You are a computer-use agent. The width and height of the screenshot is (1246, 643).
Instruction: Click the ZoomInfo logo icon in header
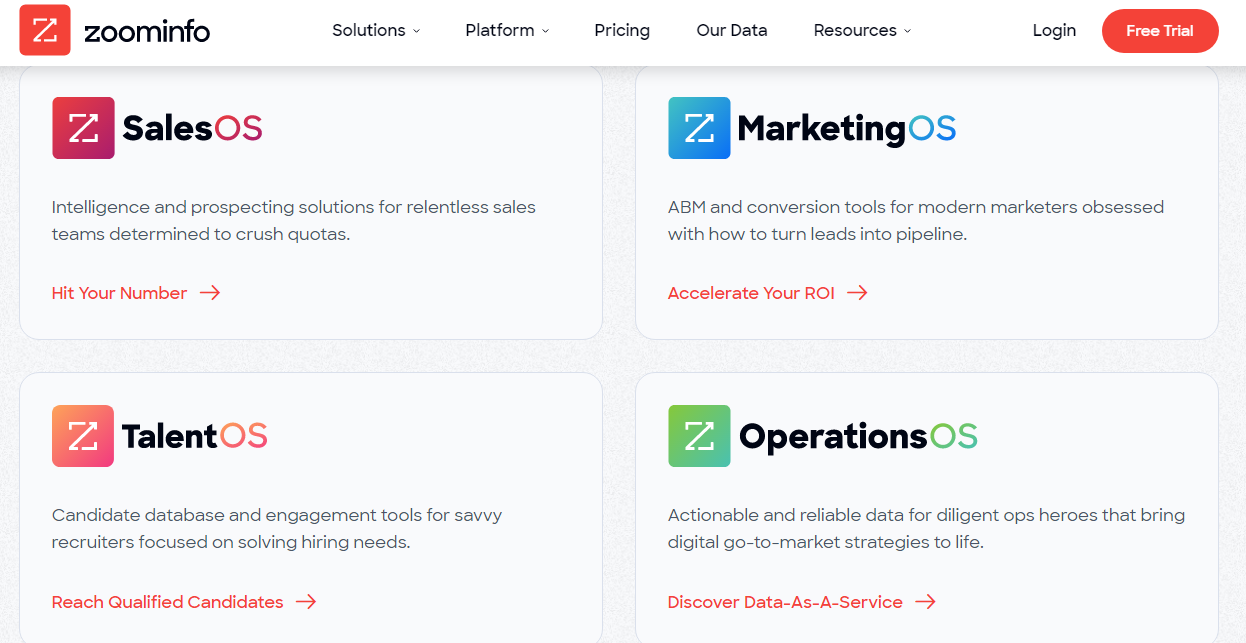click(45, 30)
